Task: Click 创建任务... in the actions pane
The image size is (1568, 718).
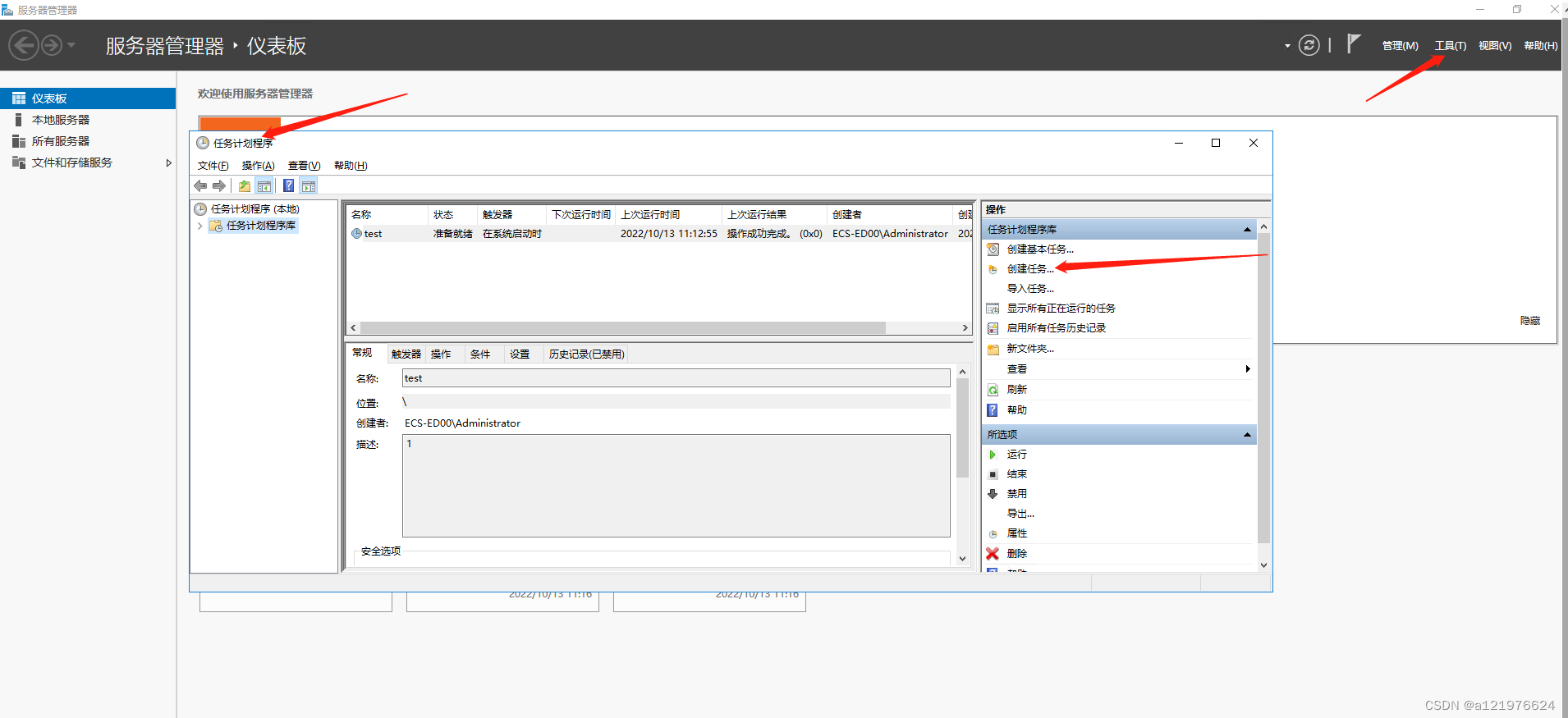Action: pos(1029,269)
